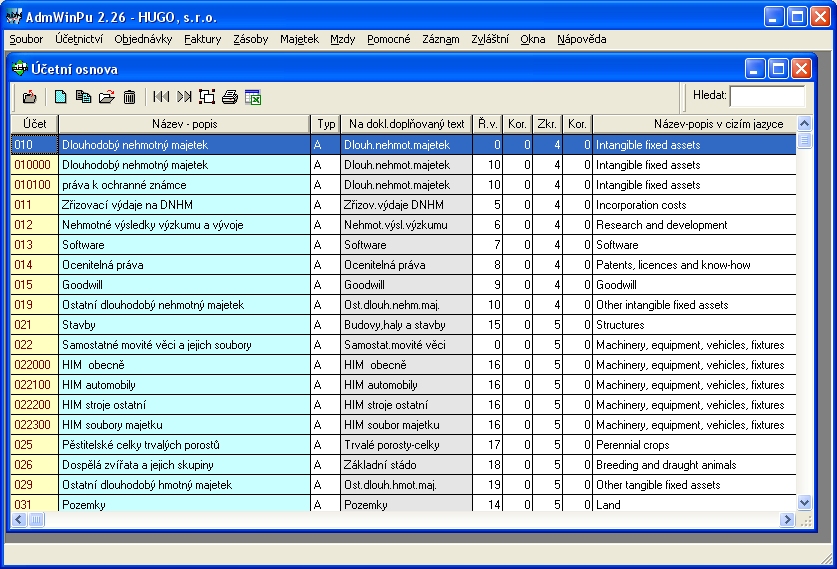This screenshot has width=837, height=569.
Task: Open the Objednávky menu
Action: pyautogui.click(x=143, y=39)
